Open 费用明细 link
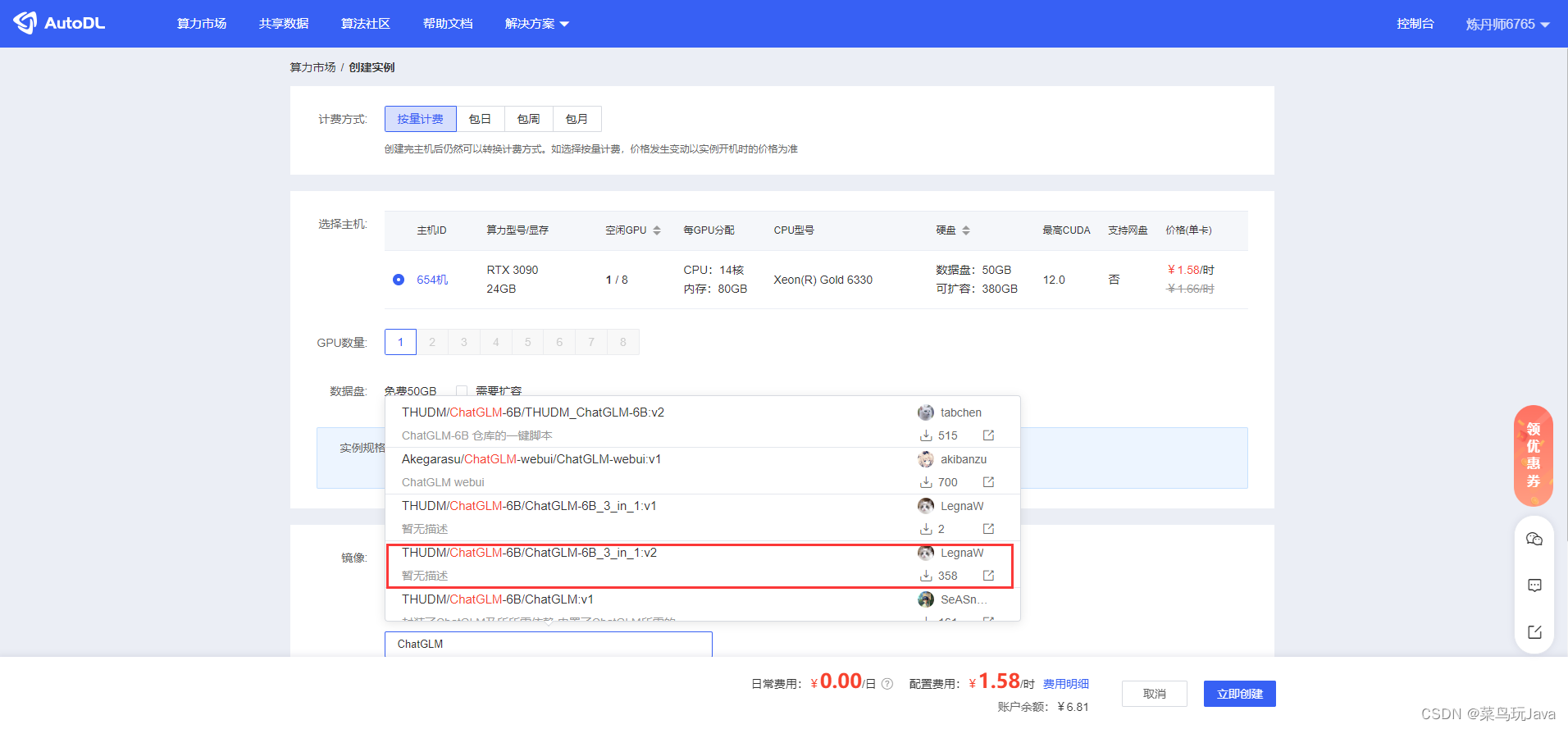The width and height of the screenshot is (1568, 729). 1065,684
